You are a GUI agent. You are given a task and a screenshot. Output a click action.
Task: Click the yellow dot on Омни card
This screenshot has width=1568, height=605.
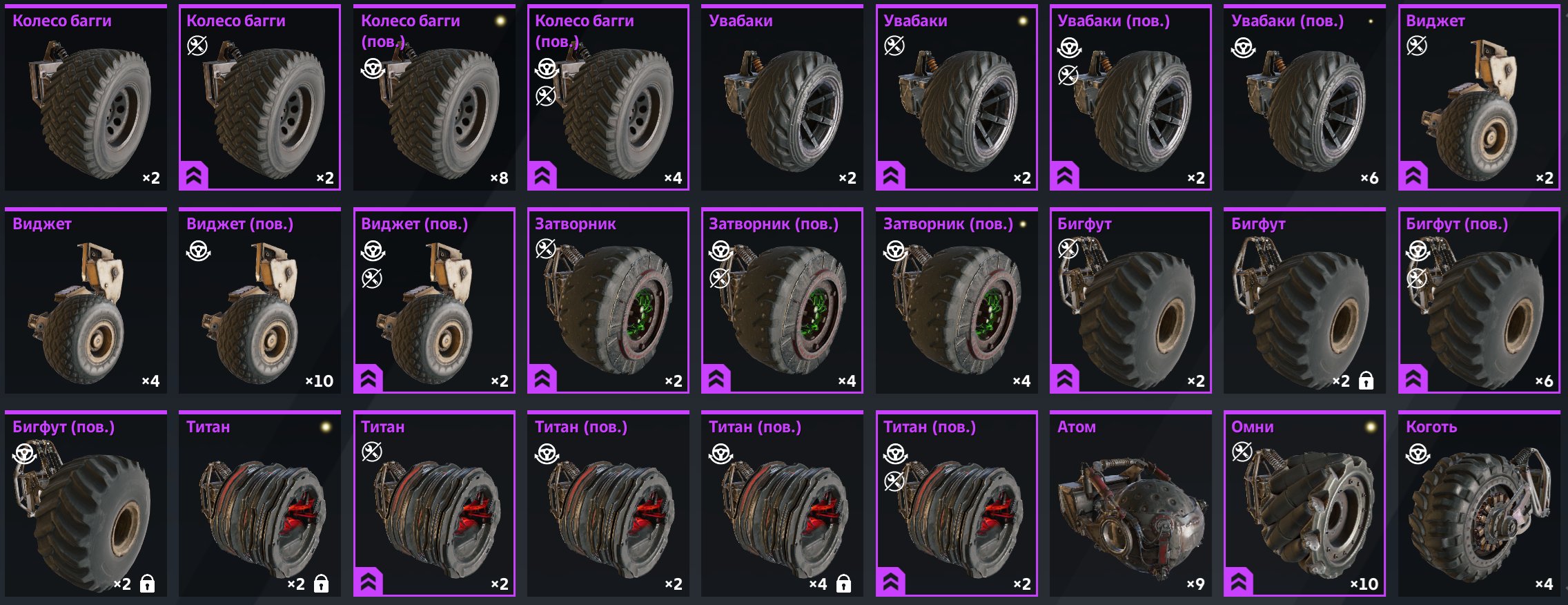pyautogui.click(x=1371, y=427)
